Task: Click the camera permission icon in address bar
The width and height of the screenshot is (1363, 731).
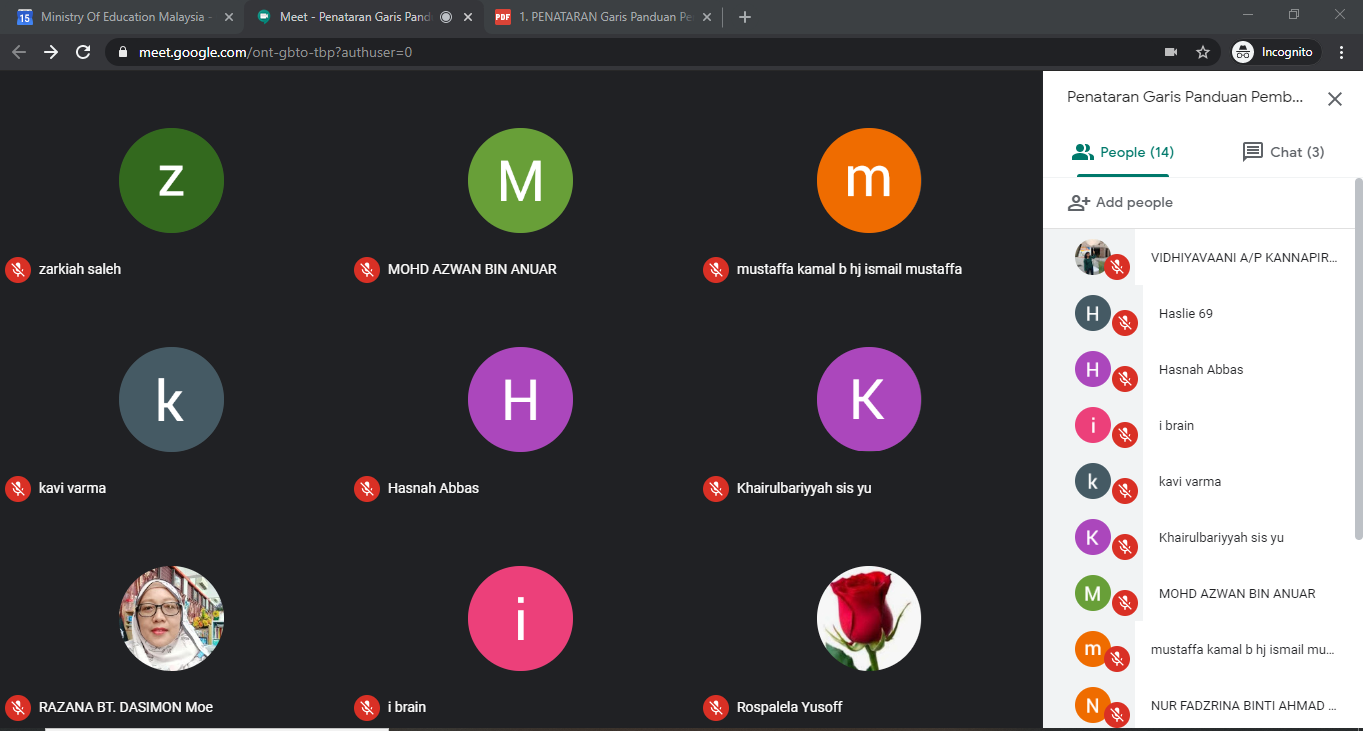Action: [1171, 52]
